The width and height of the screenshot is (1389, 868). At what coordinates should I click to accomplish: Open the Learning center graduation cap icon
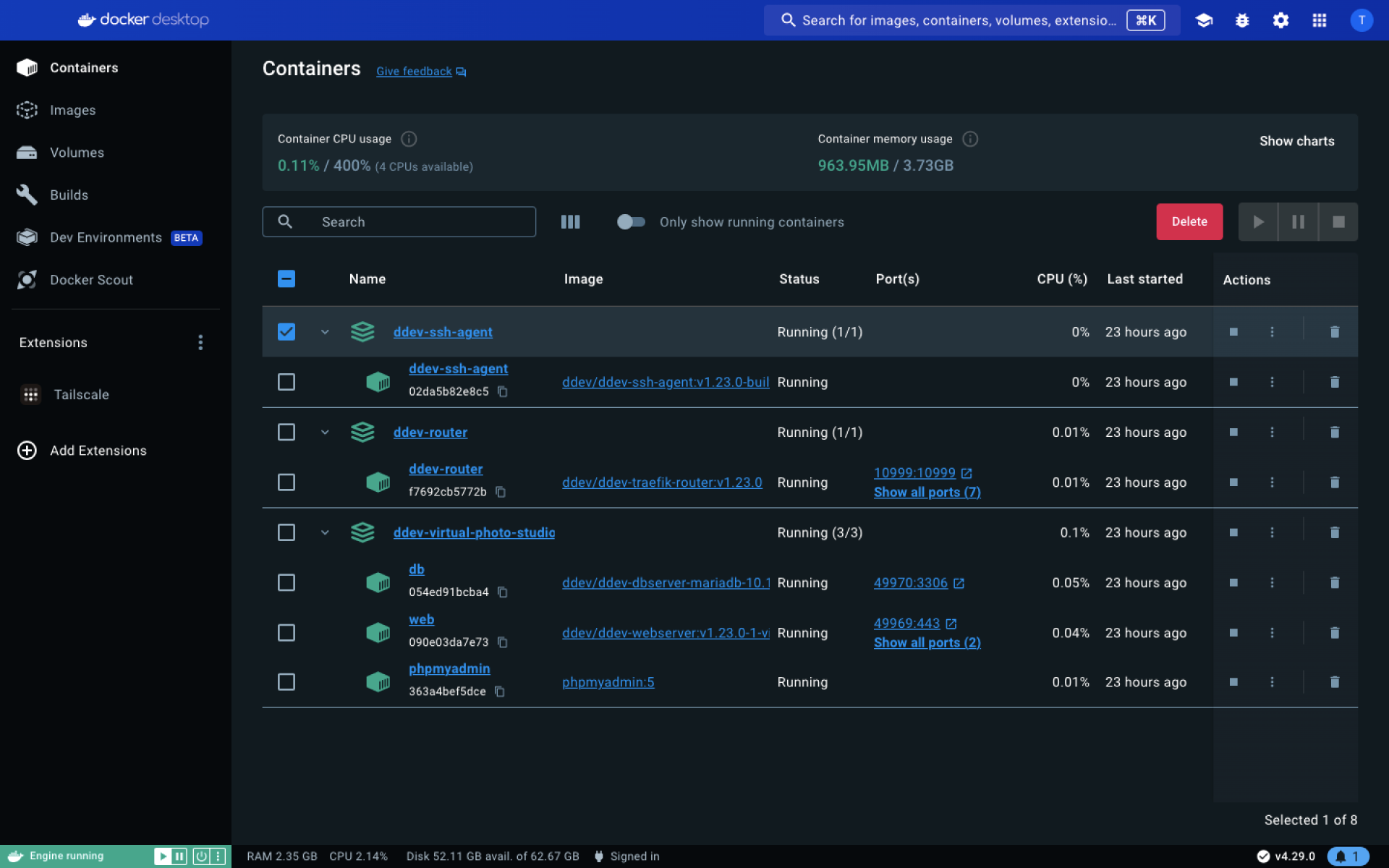tap(1204, 20)
